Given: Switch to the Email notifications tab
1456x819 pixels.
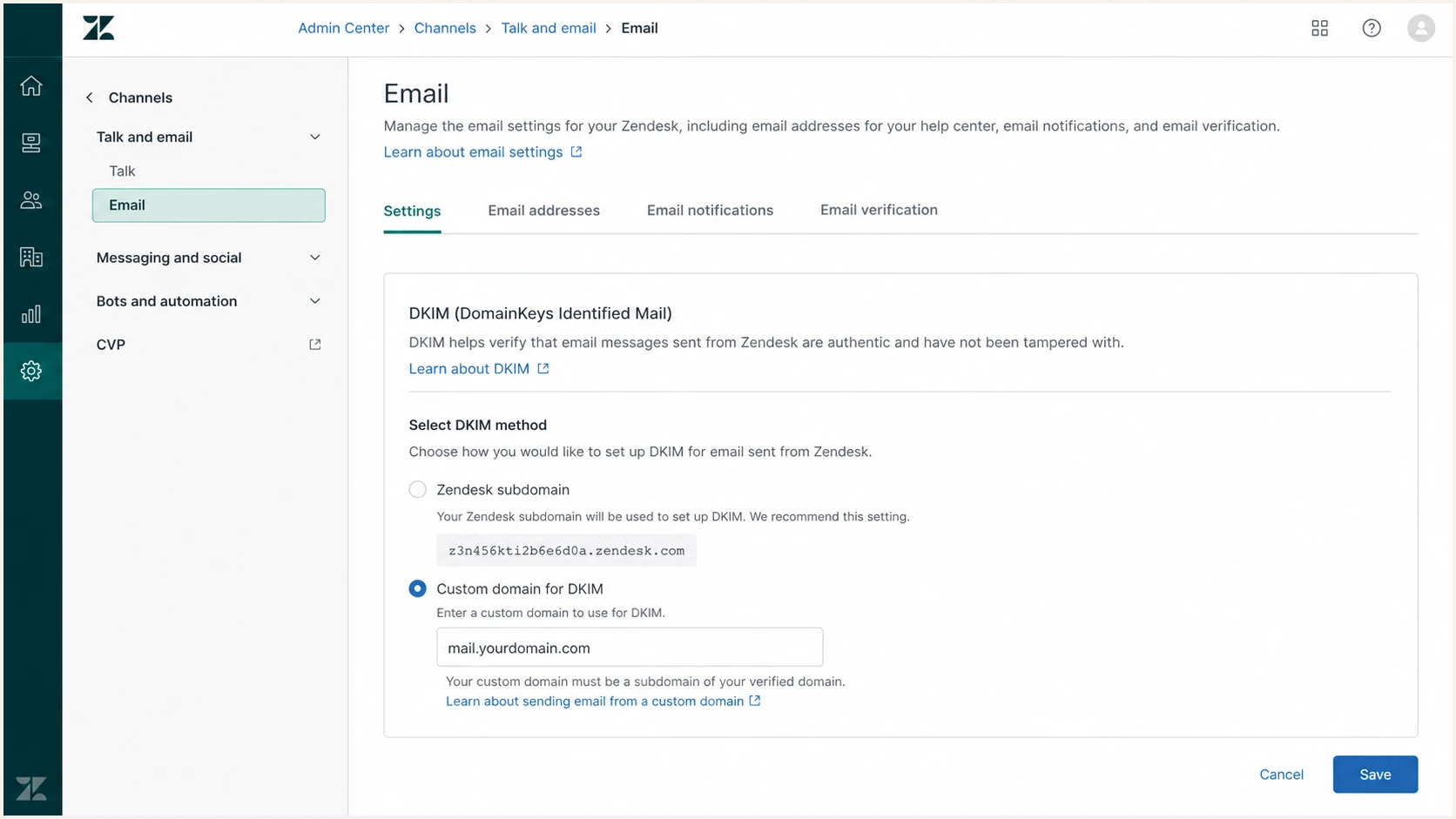Looking at the screenshot, I should coord(710,210).
